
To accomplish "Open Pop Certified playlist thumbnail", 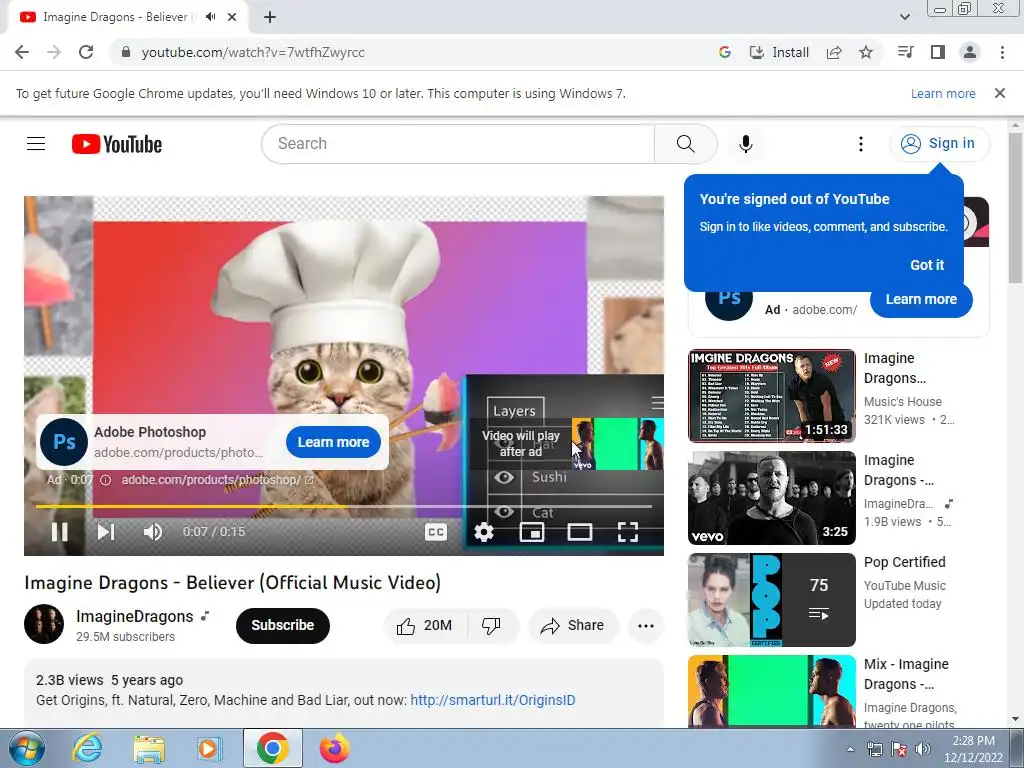I will click(772, 600).
